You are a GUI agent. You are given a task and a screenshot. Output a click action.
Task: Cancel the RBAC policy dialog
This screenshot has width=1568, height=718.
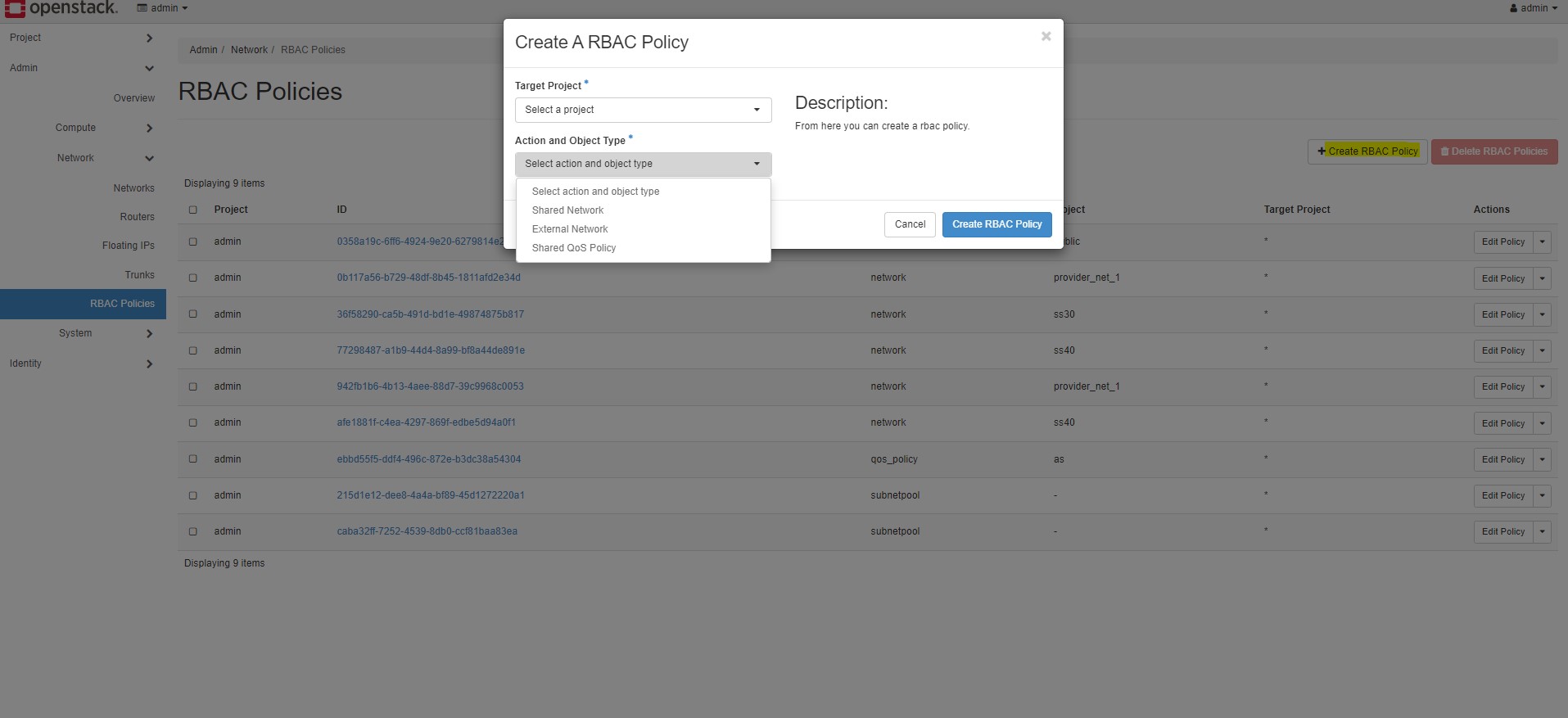click(910, 224)
